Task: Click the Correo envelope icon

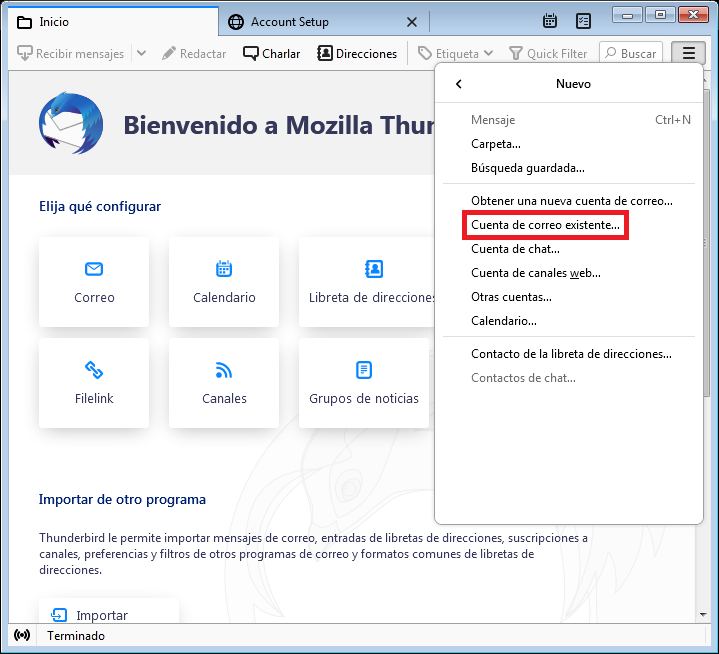Action: point(94,269)
